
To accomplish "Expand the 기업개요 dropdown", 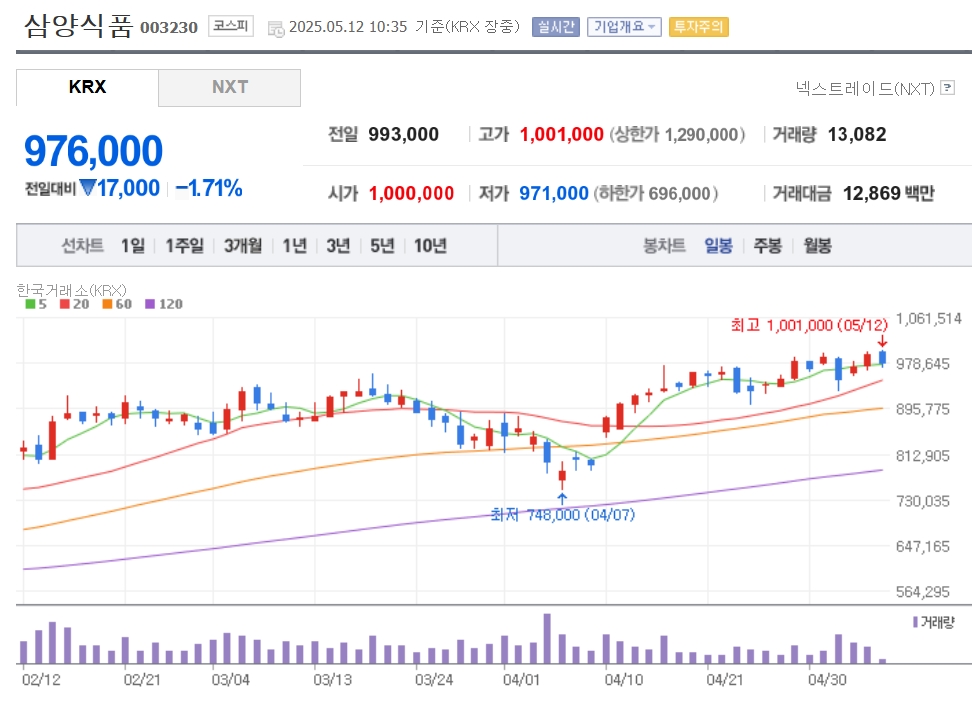I will (624, 27).
